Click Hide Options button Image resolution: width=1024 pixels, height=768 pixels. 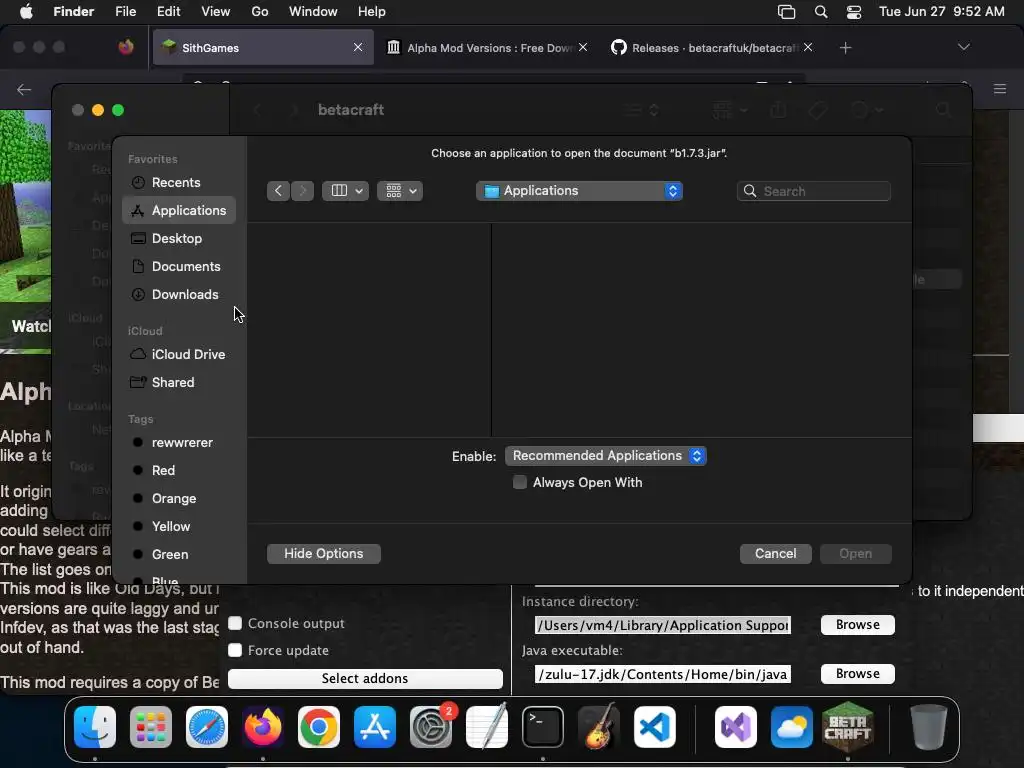point(324,554)
